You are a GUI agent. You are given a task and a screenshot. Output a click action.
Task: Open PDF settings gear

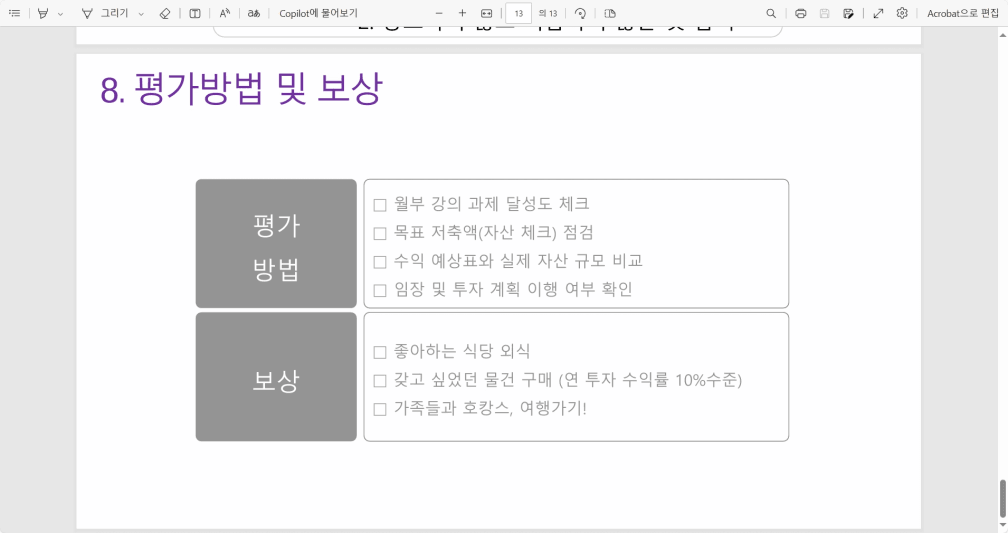coord(902,13)
